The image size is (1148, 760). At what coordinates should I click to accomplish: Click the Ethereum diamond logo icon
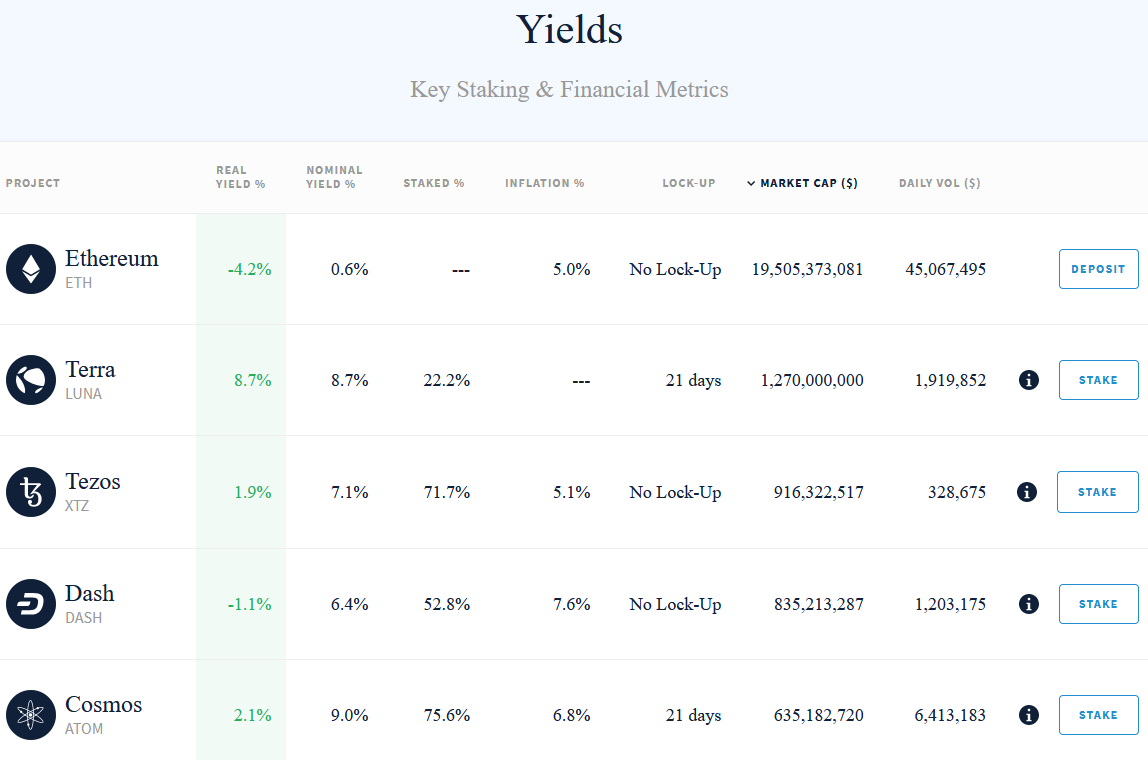point(31,269)
